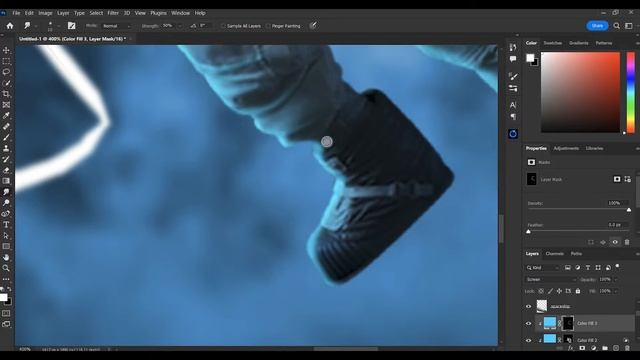Create new fill or adjustment layer icon
This screenshot has width=640, height=360.
593,348
